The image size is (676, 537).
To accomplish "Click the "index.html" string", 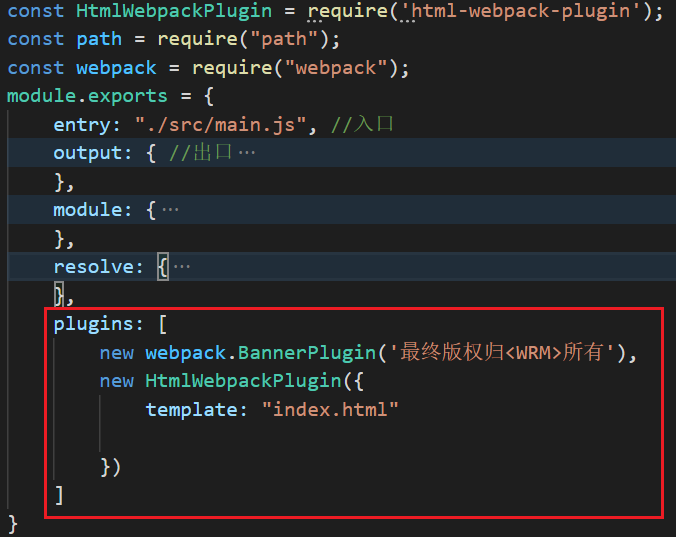I will click(330, 410).
